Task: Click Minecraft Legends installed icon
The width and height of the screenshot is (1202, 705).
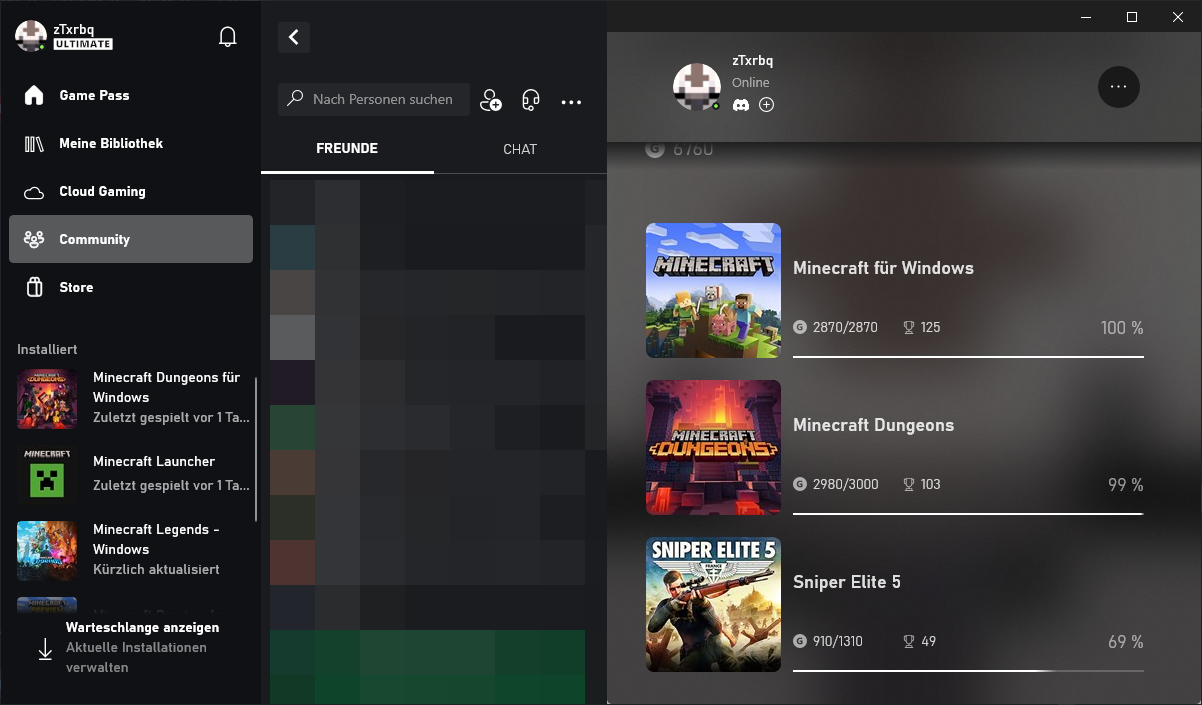Action: click(47, 551)
